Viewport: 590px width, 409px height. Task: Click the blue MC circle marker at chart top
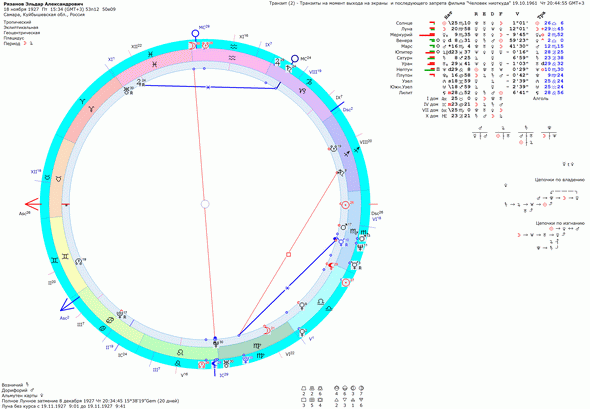(195, 33)
